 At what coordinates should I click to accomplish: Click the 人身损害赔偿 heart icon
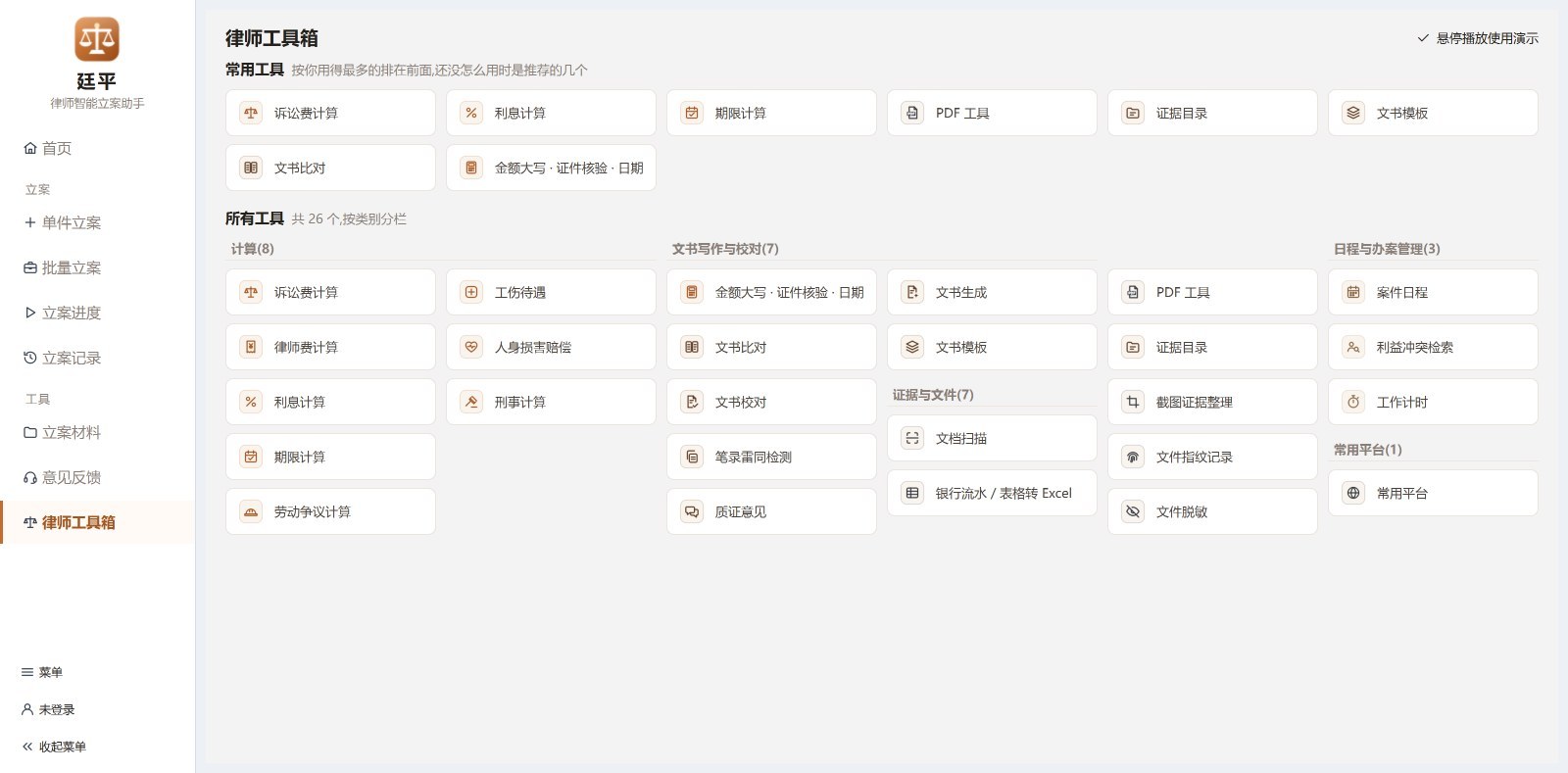[x=471, y=347]
